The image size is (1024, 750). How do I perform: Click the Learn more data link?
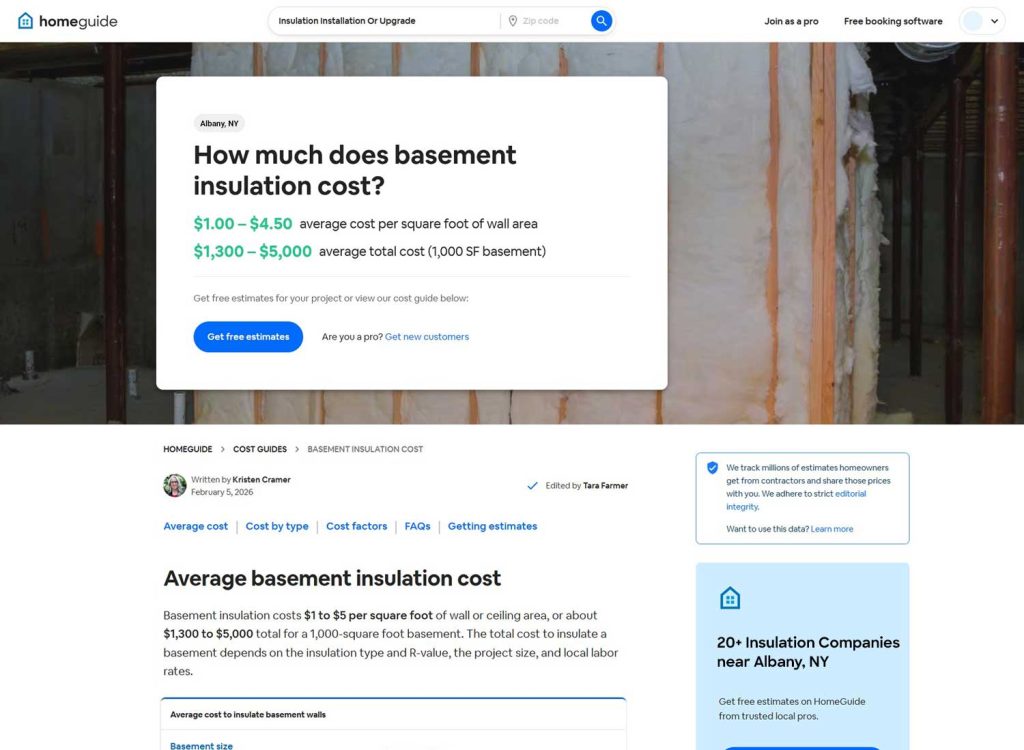pos(831,528)
